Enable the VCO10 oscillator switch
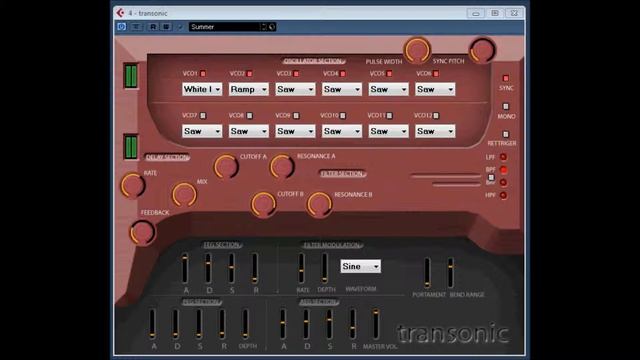Image resolution: width=640 pixels, height=360 pixels. [x=343, y=116]
